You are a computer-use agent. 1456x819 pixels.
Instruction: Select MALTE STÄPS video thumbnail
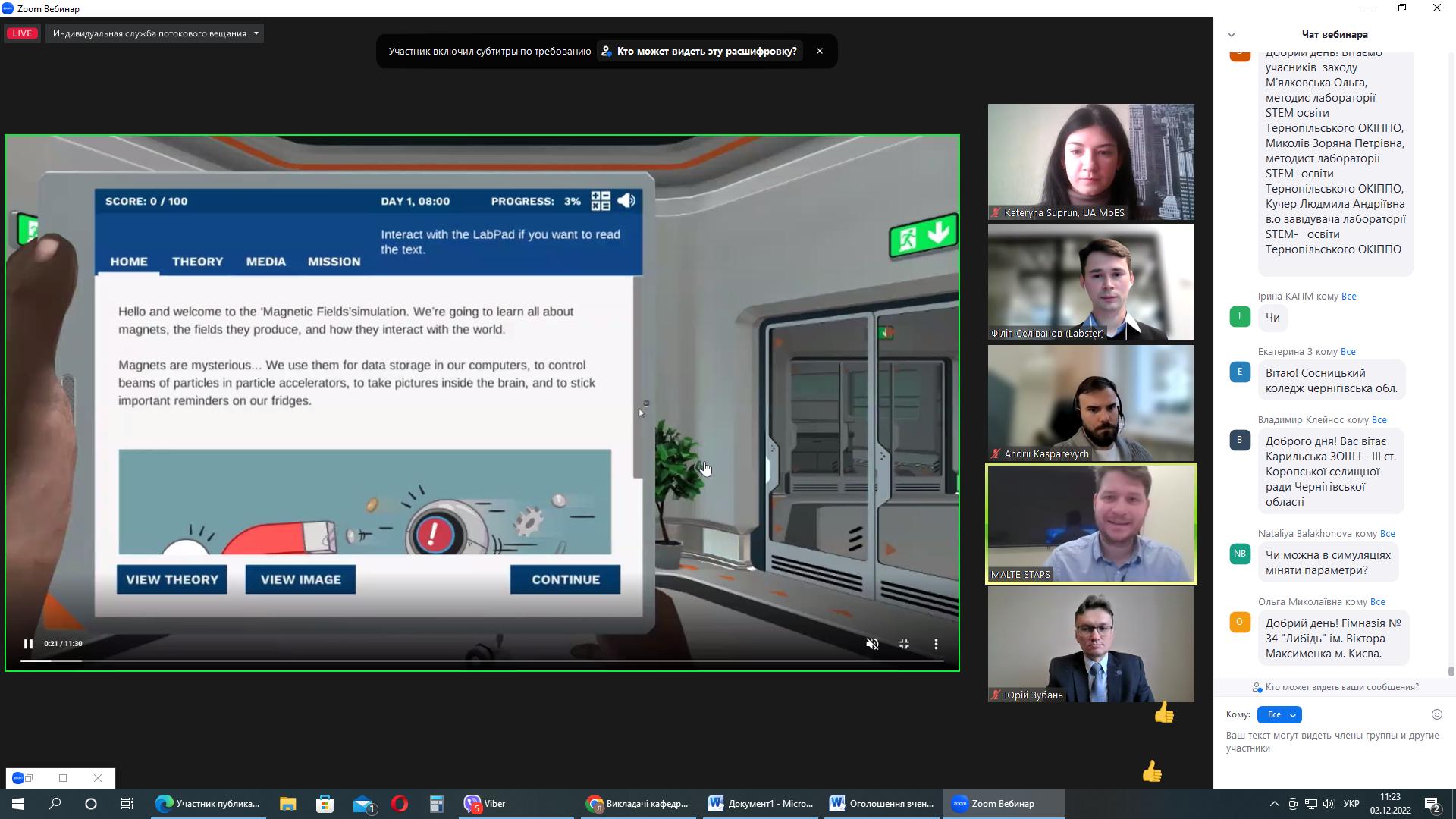pyautogui.click(x=1090, y=523)
